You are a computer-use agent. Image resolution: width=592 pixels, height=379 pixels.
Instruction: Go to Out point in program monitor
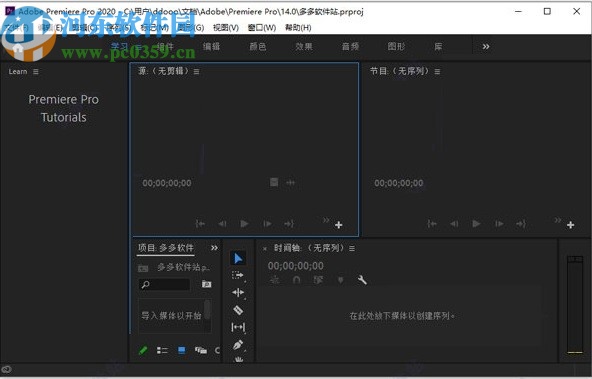click(x=521, y=224)
